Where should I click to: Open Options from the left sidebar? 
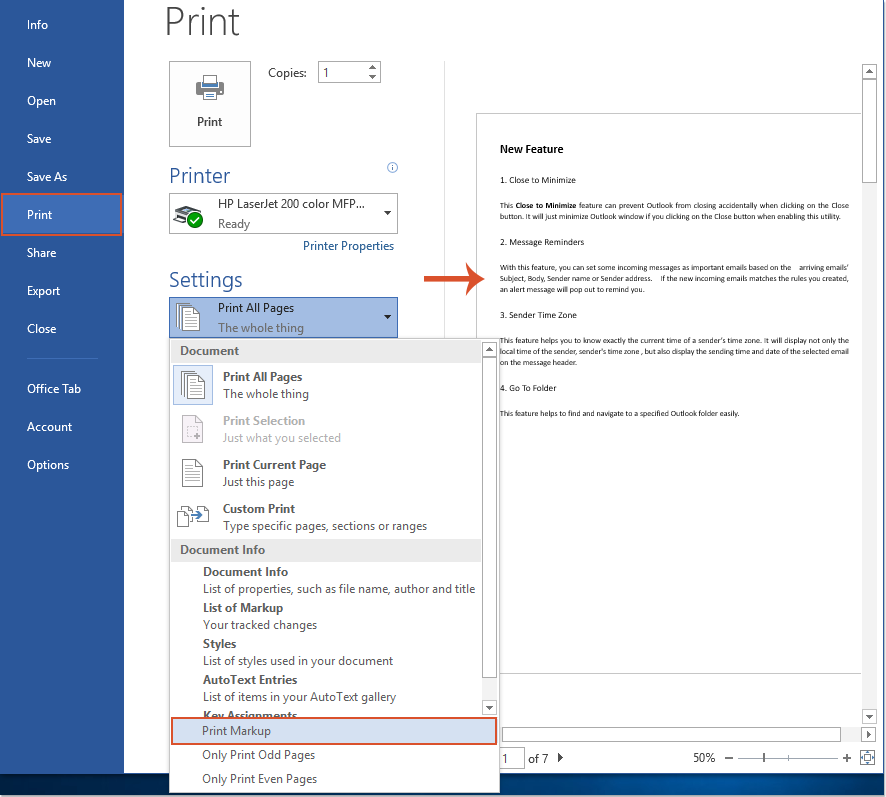(x=48, y=464)
